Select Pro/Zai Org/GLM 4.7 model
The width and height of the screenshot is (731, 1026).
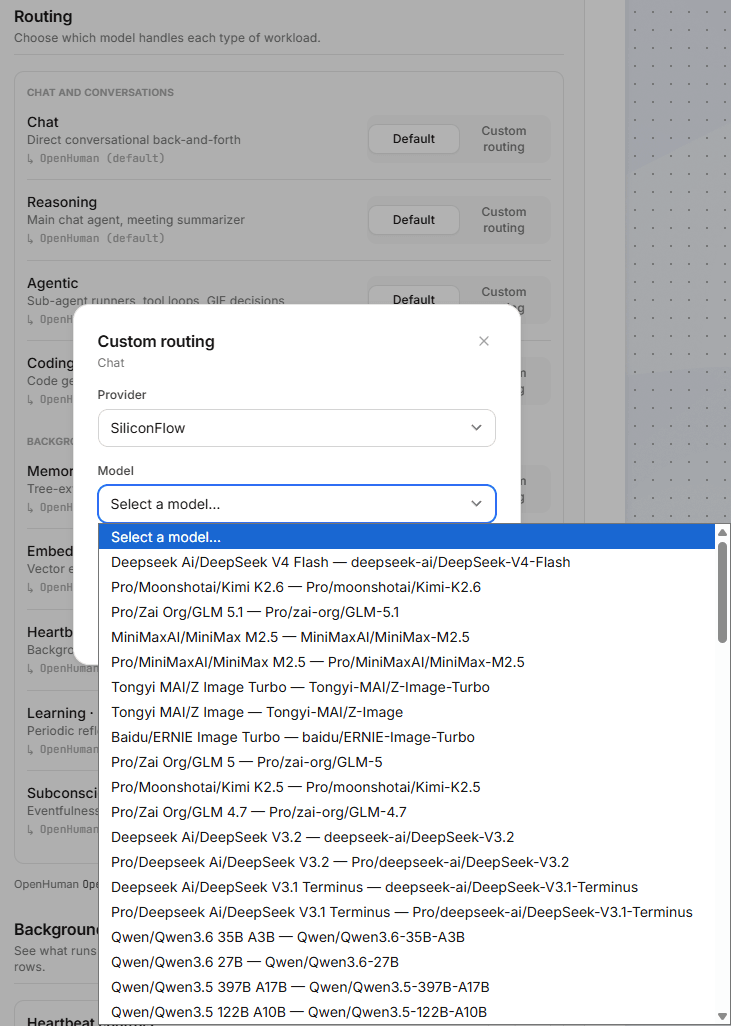(x=406, y=812)
